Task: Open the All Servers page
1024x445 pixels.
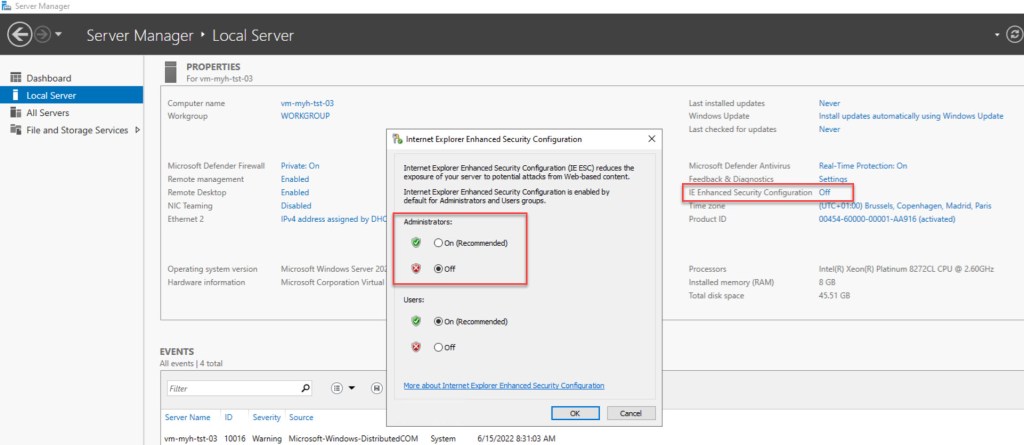Action: [x=46, y=113]
